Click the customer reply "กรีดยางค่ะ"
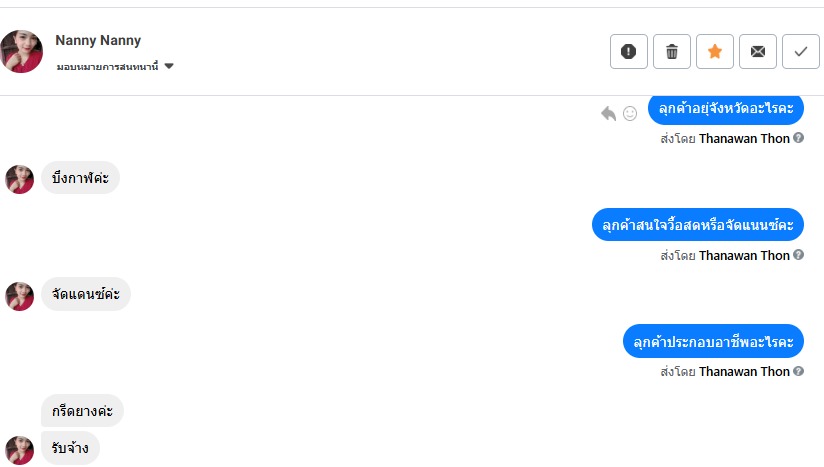824x467 pixels. [82, 411]
